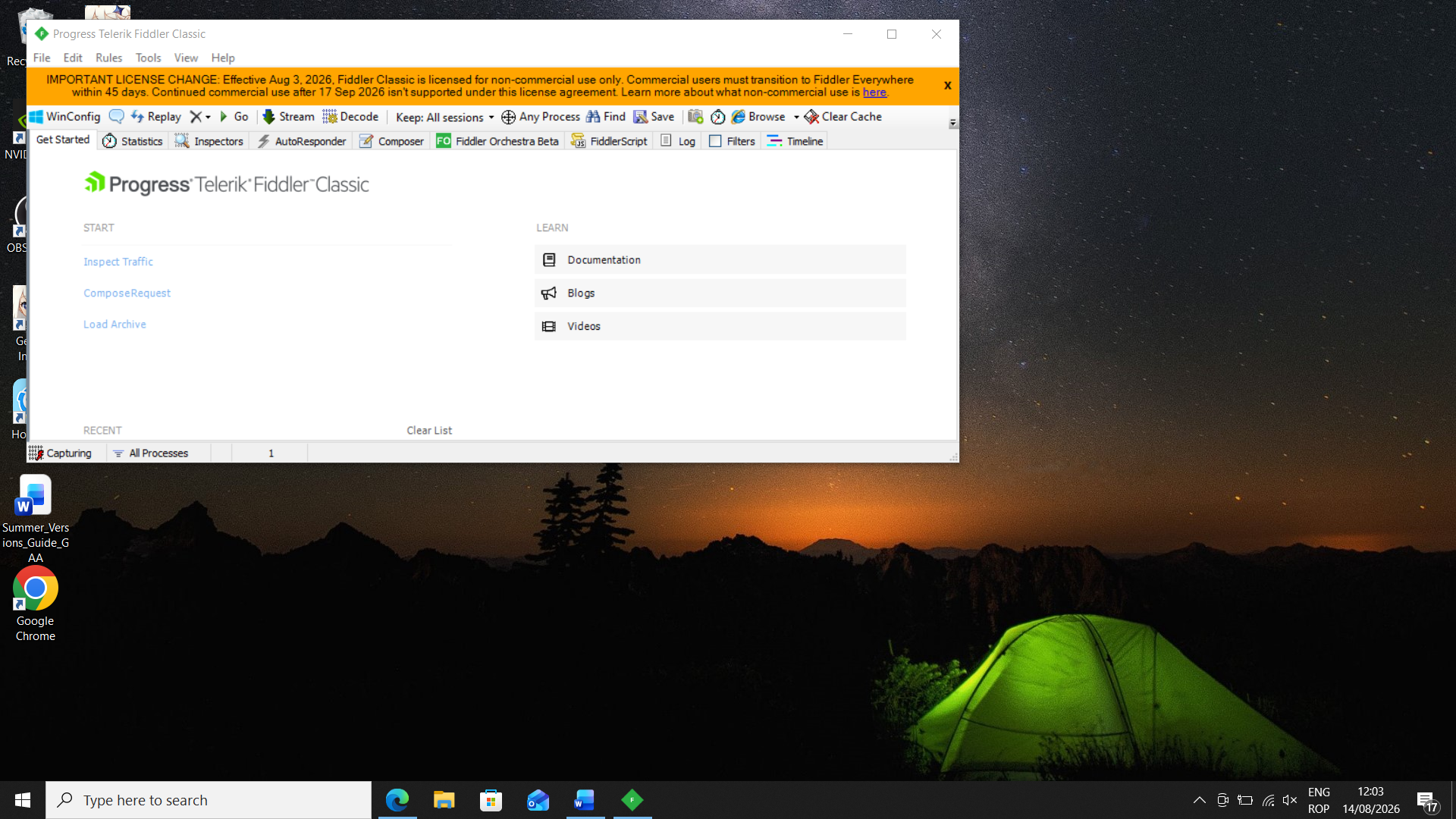1456x819 pixels.
Task: Open the Tools menu
Action: [148, 58]
